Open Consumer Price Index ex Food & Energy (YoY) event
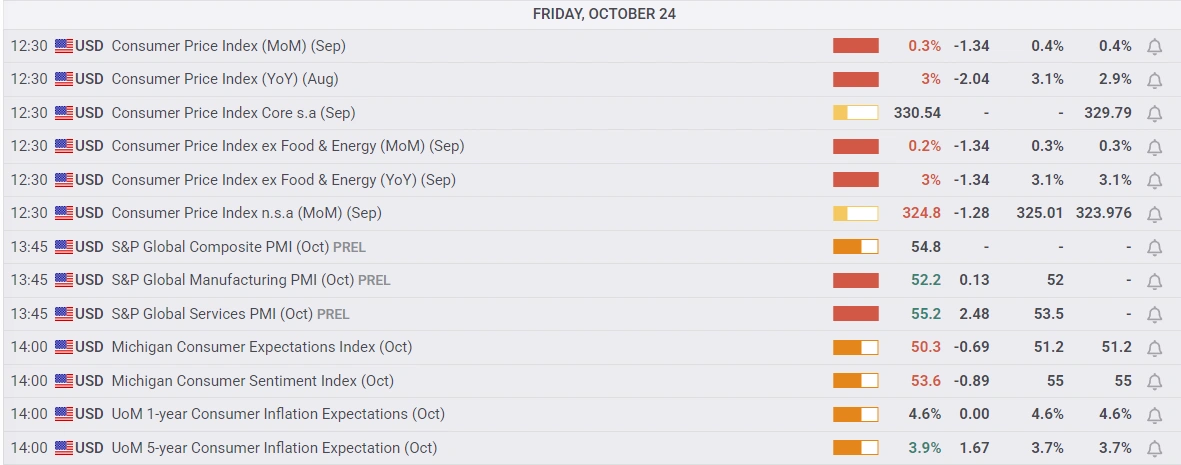This screenshot has height=465, width=1181. pyautogui.click(x=283, y=180)
